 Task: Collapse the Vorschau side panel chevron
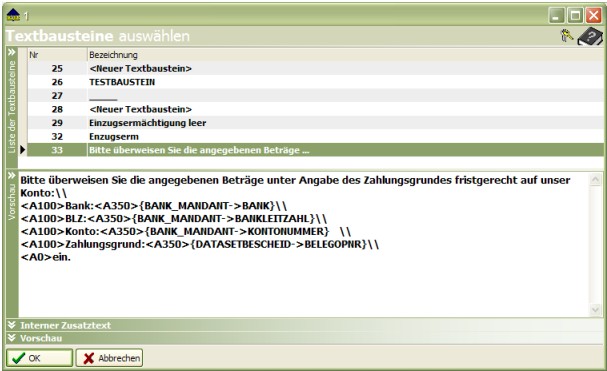[12, 176]
